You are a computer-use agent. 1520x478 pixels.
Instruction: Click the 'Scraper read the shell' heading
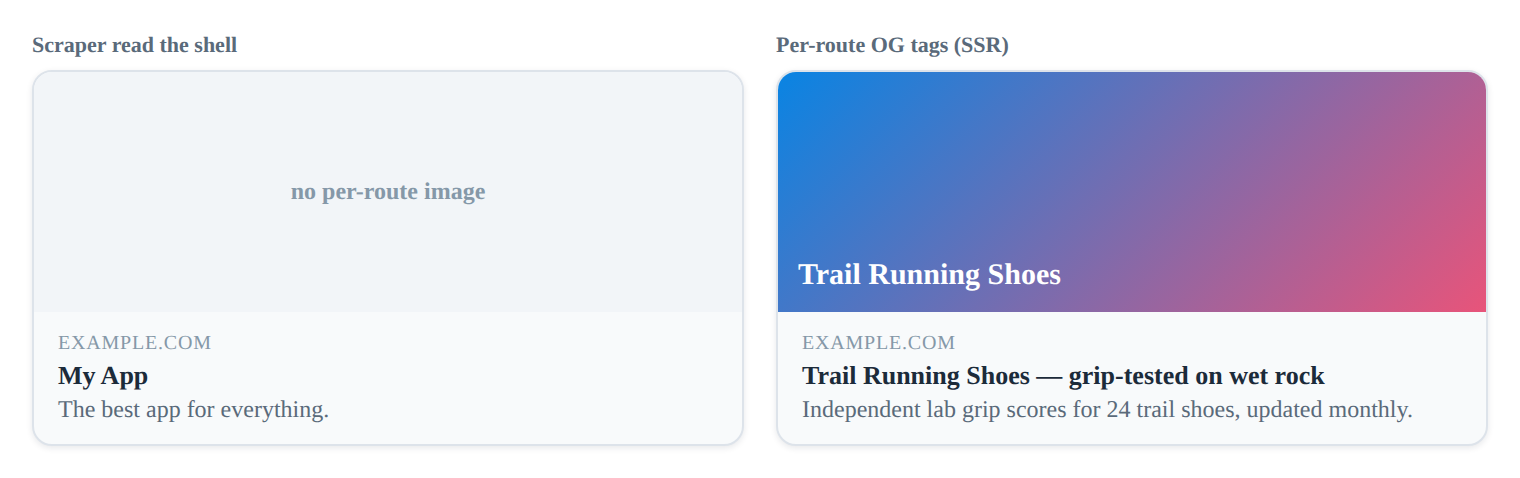coord(135,45)
